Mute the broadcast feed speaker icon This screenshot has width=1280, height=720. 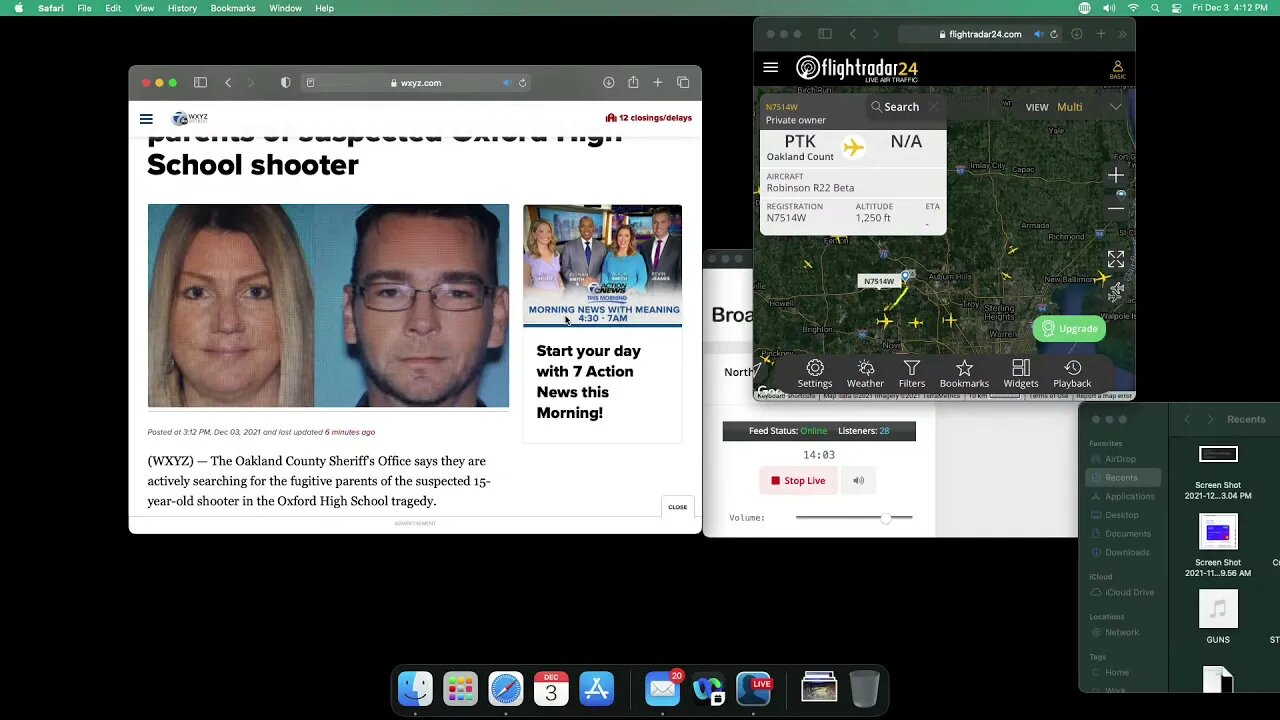(858, 481)
